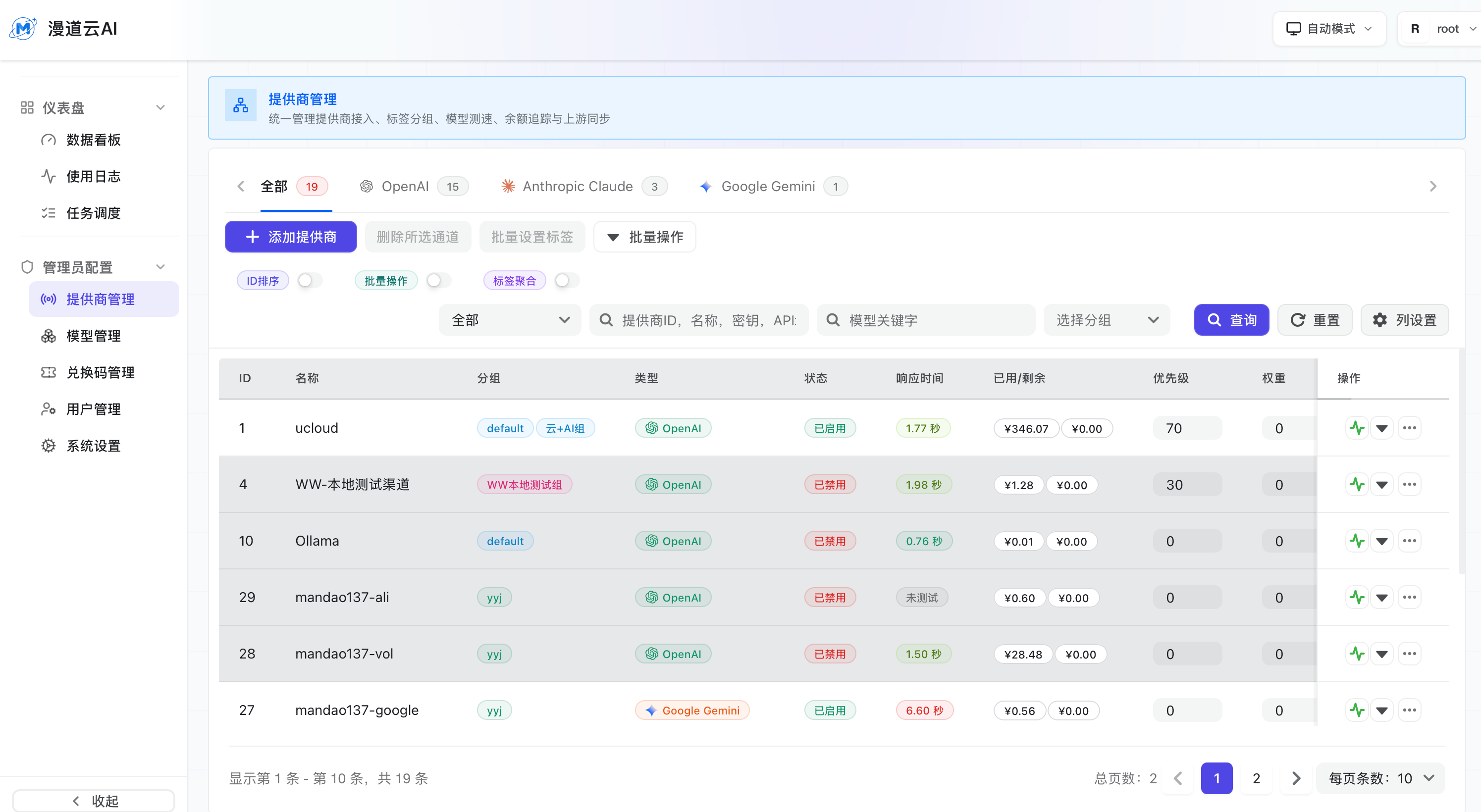The height and width of the screenshot is (812, 1481).
Task: Open 列设置 column settings
Action: pyautogui.click(x=1405, y=320)
